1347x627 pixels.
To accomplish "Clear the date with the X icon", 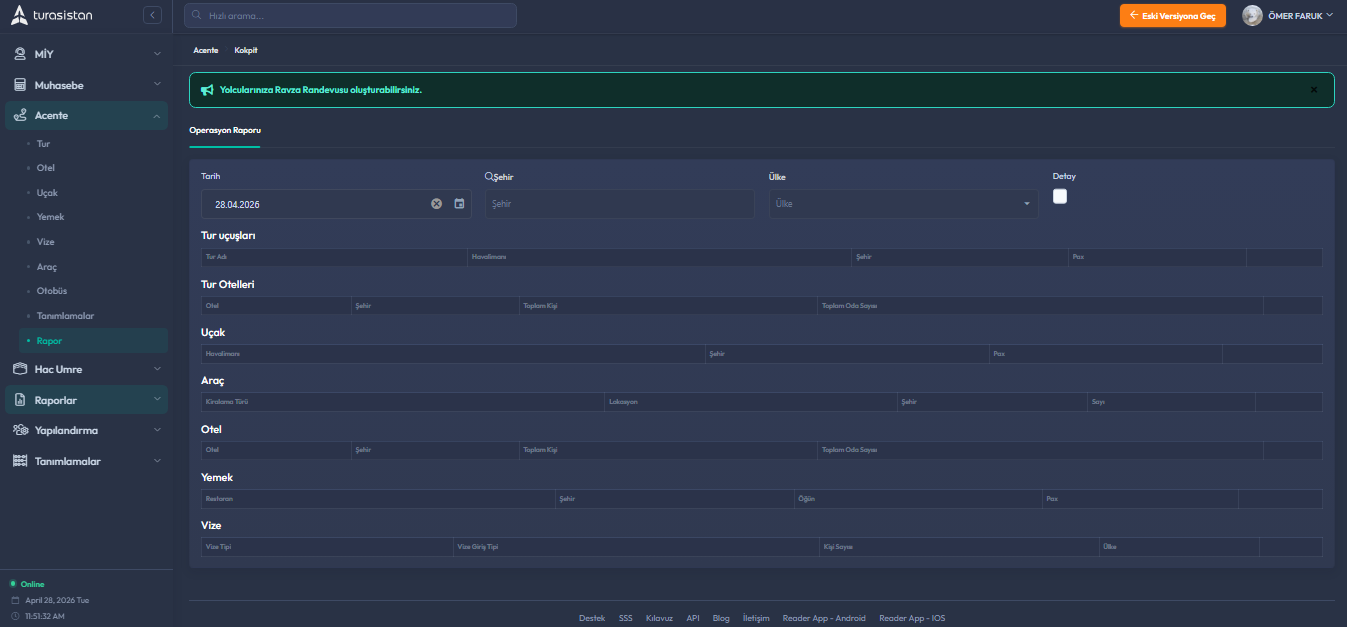I will [x=436, y=204].
